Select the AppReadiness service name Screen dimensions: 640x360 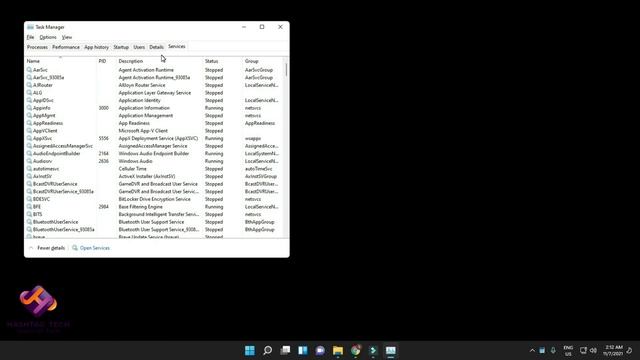click(48, 123)
